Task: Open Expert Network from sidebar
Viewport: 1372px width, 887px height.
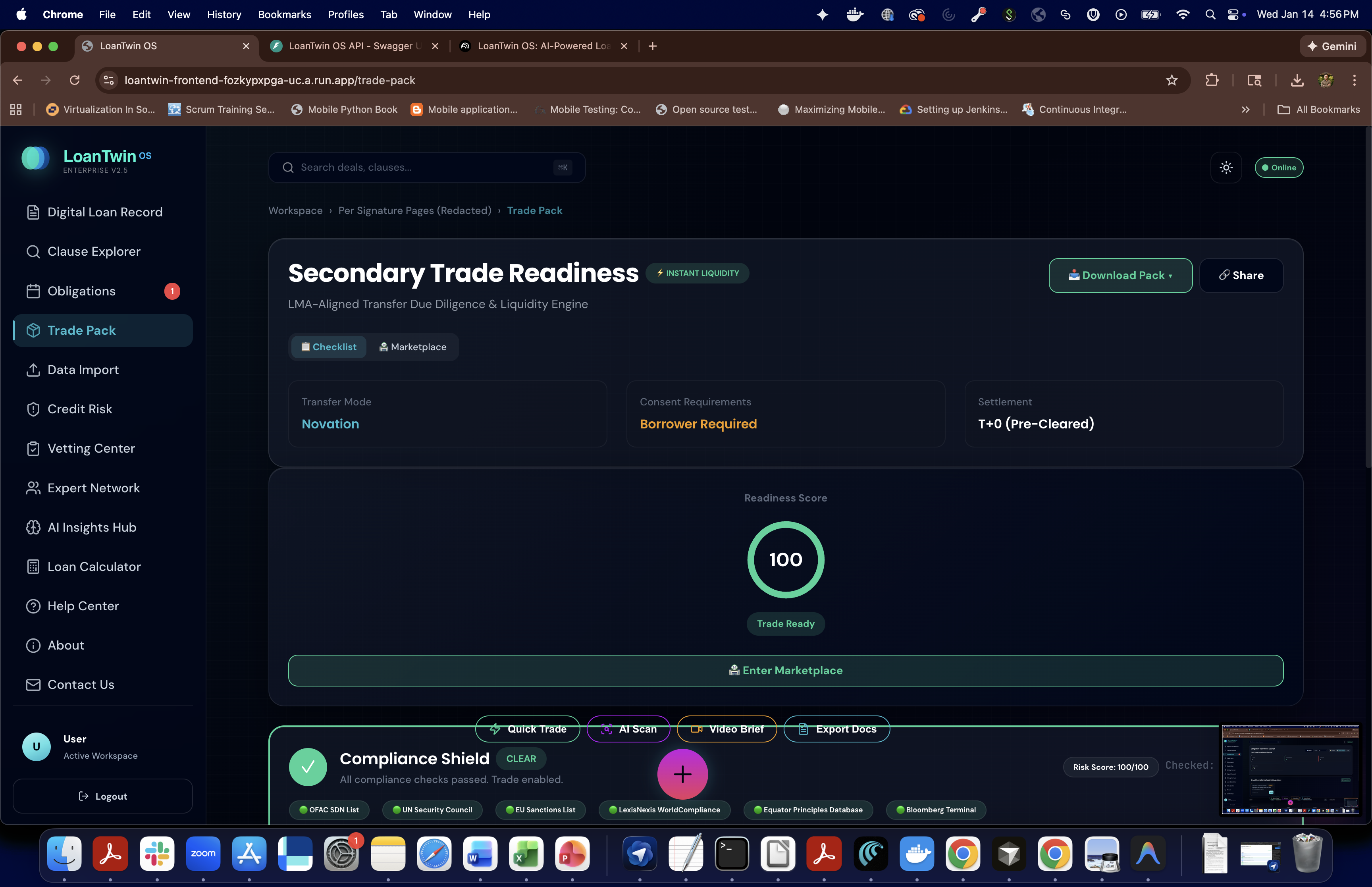Action: (x=93, y=488)
